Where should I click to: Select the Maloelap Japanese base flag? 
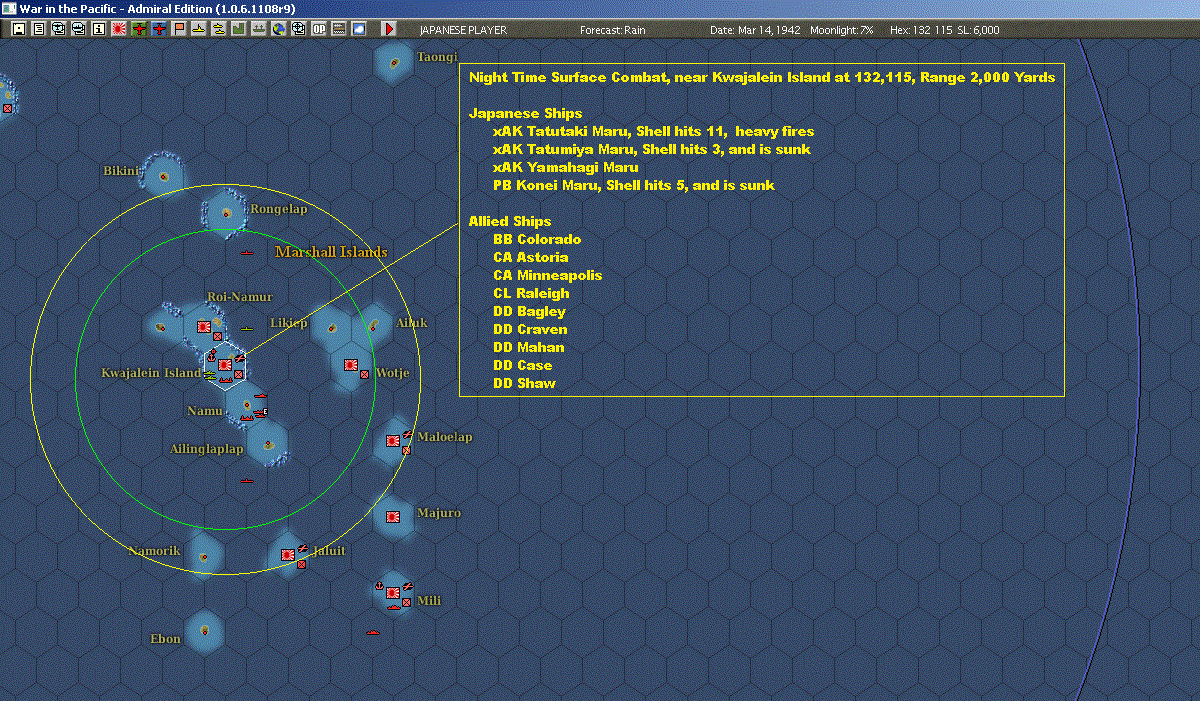click(x=392, y=440)
